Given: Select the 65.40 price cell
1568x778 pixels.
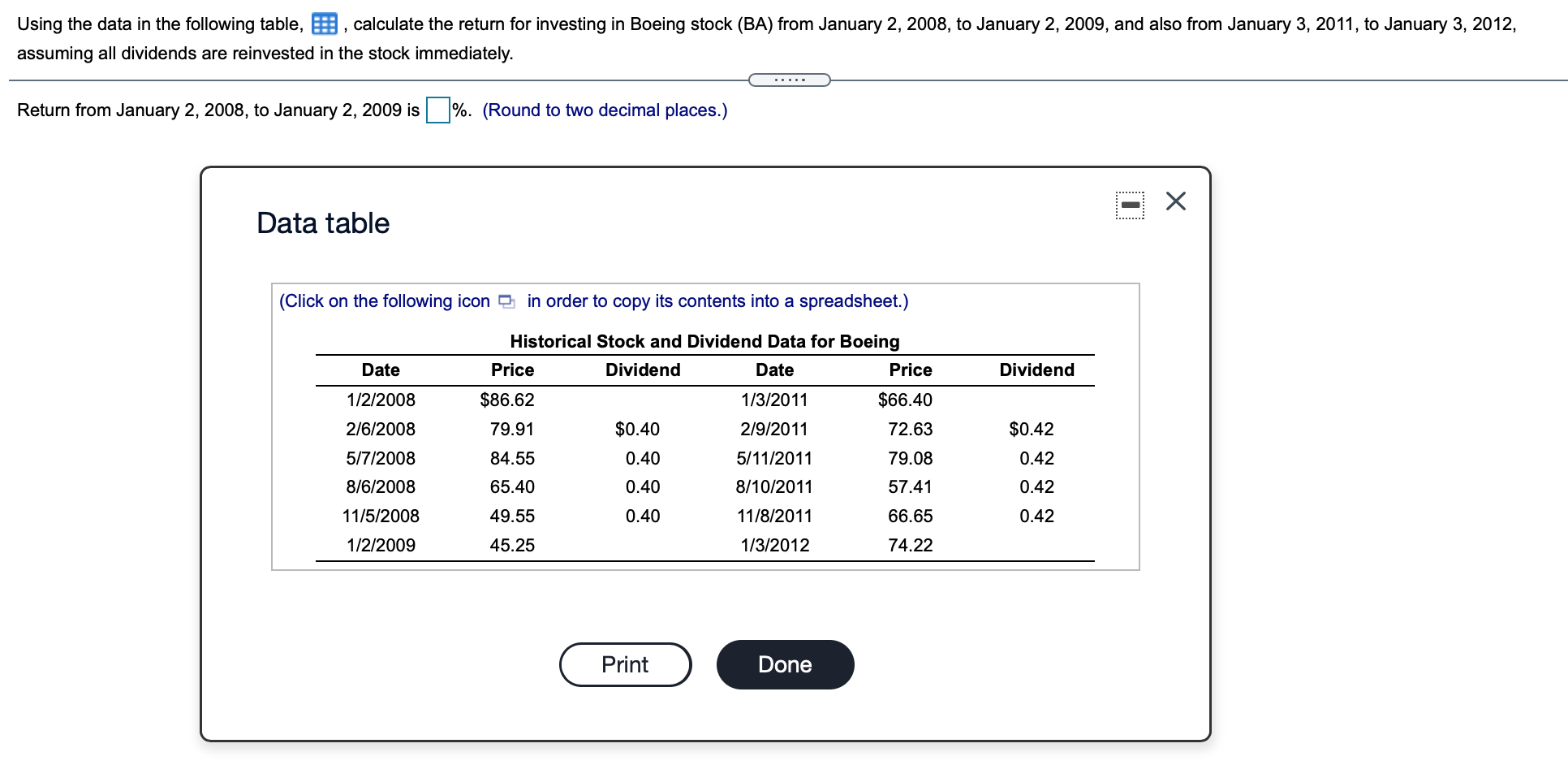Looking at the screenshot, I should click(512, 486).
